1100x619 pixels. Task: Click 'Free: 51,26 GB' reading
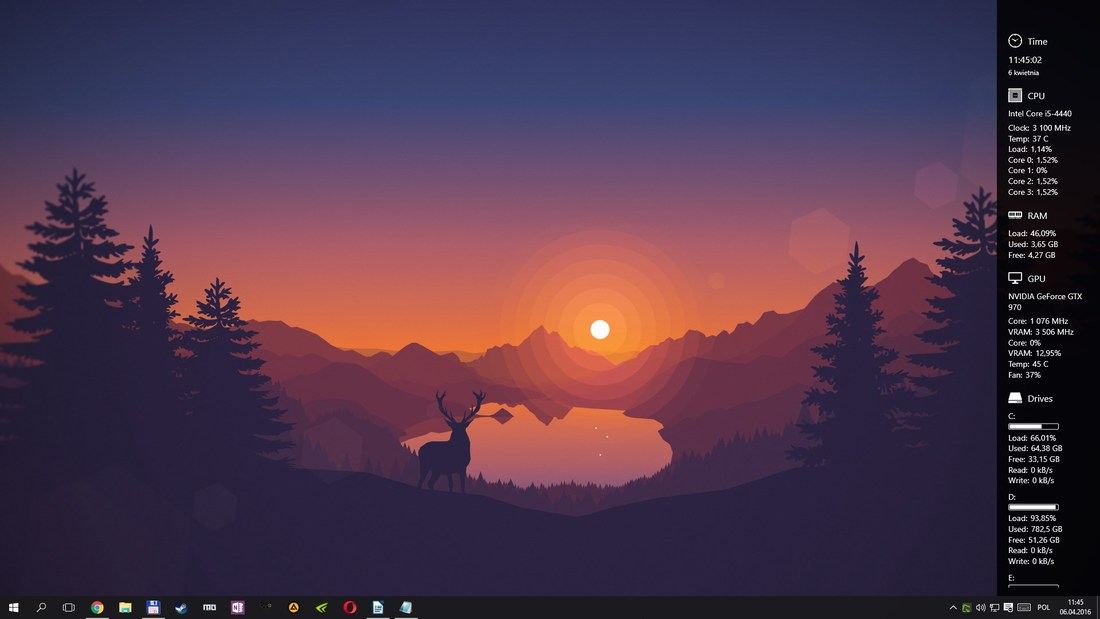tap(1033, 540)
